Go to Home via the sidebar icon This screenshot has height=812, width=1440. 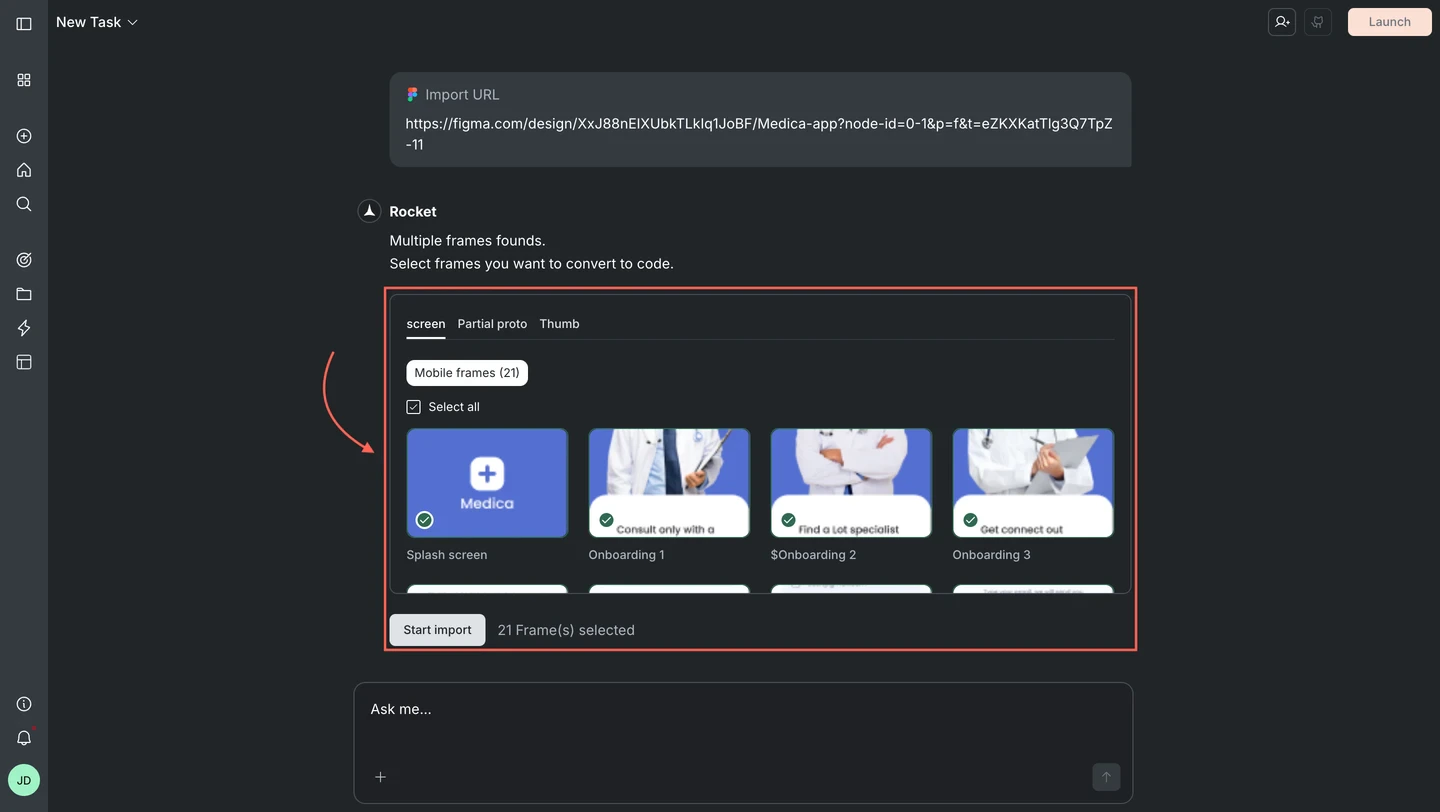(24, 170)
